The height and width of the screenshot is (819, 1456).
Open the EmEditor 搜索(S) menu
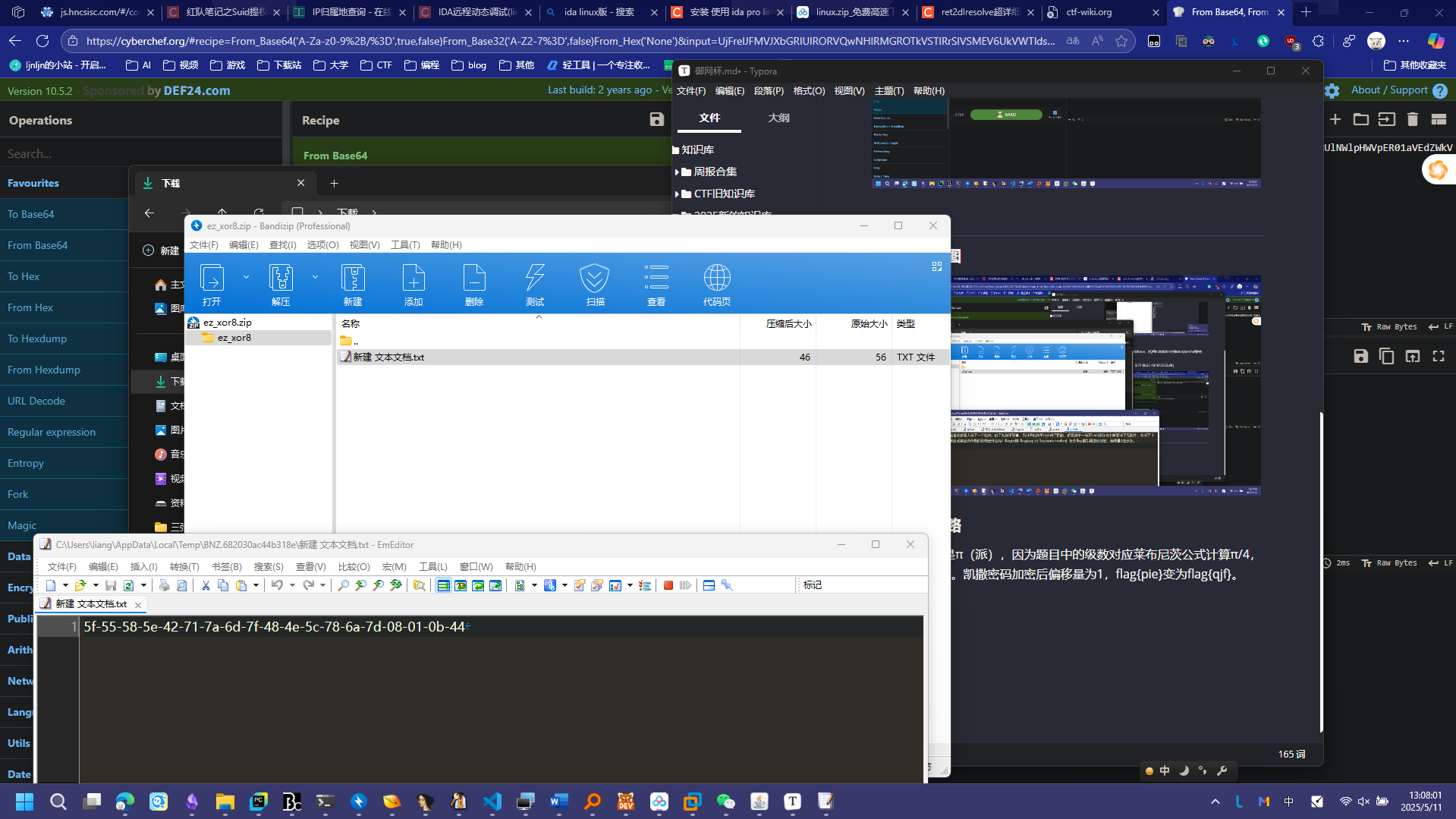269,567
